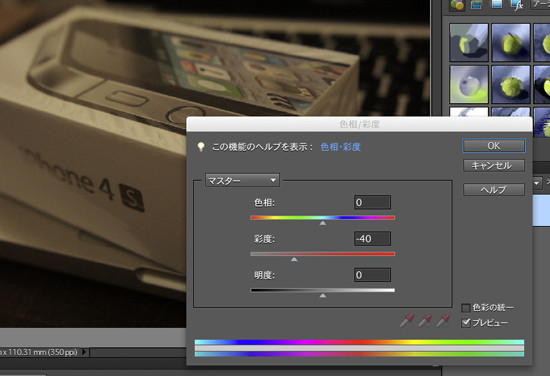Pick the subtract-from-sample eyedropper (last)
The height and width of the screenshot is (376, 550).
tap(443, 320)
